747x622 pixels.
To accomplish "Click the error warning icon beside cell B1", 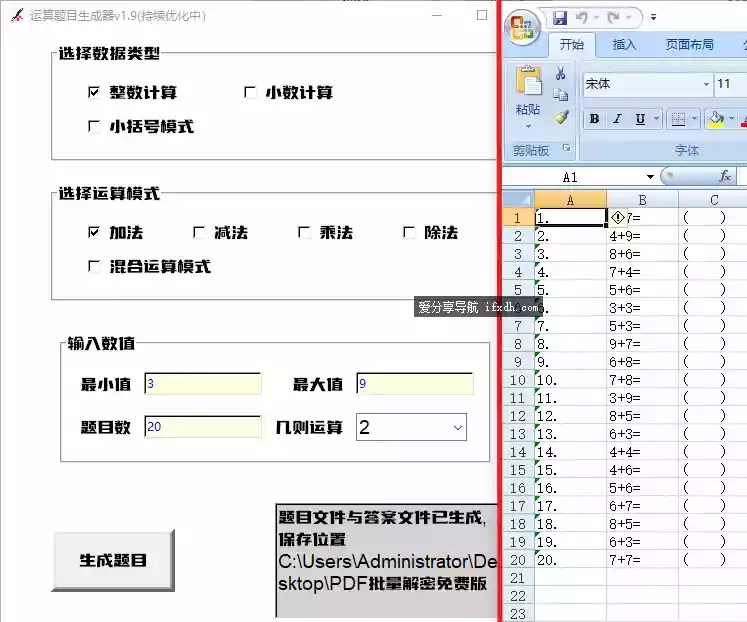I will (618, 218).
